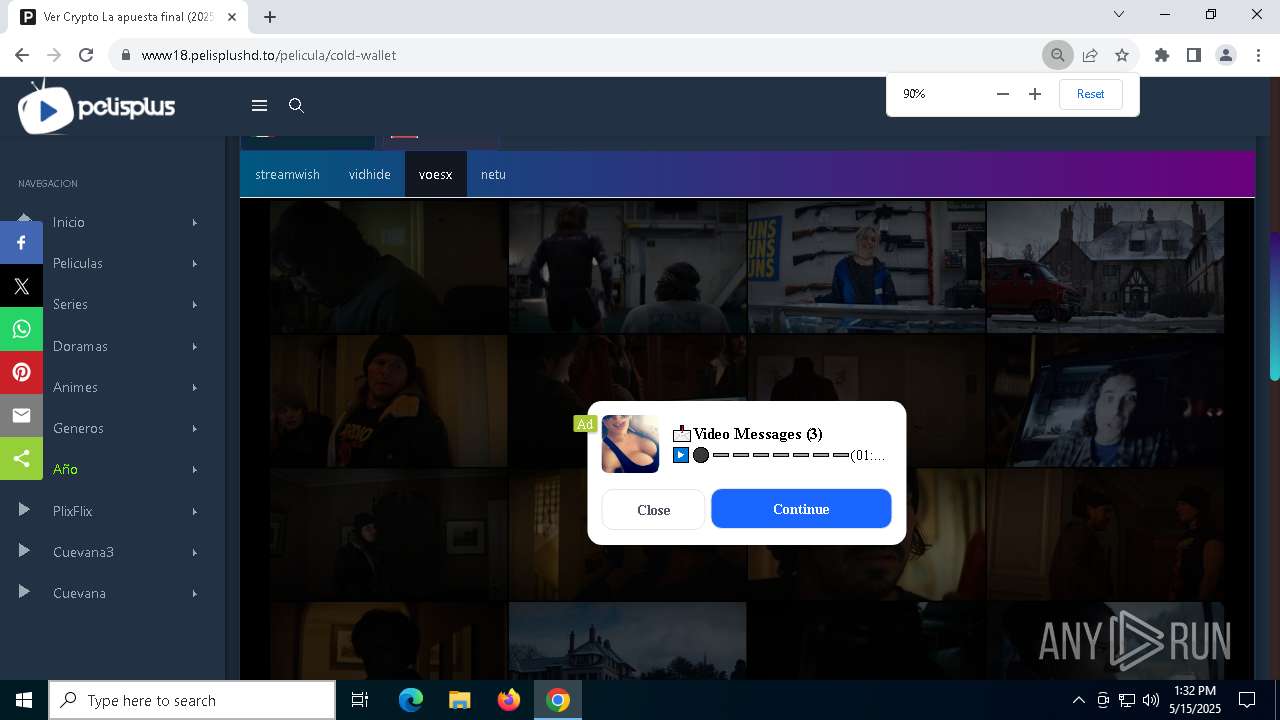
Task: Expand the PlixFlix submenu arrow
Action: (194, 511)
